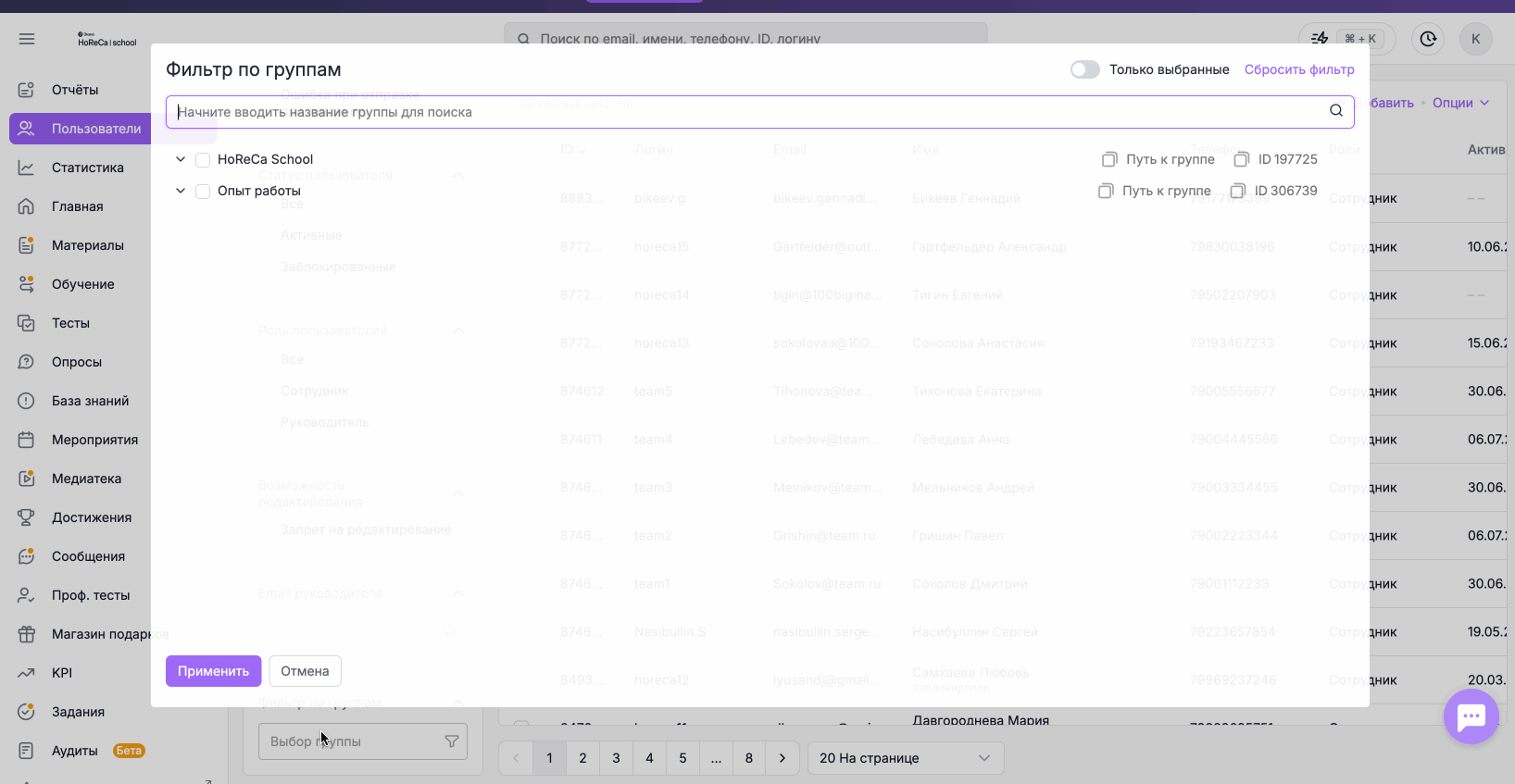
Task: Click the База знаний icon
Action: 26,401
